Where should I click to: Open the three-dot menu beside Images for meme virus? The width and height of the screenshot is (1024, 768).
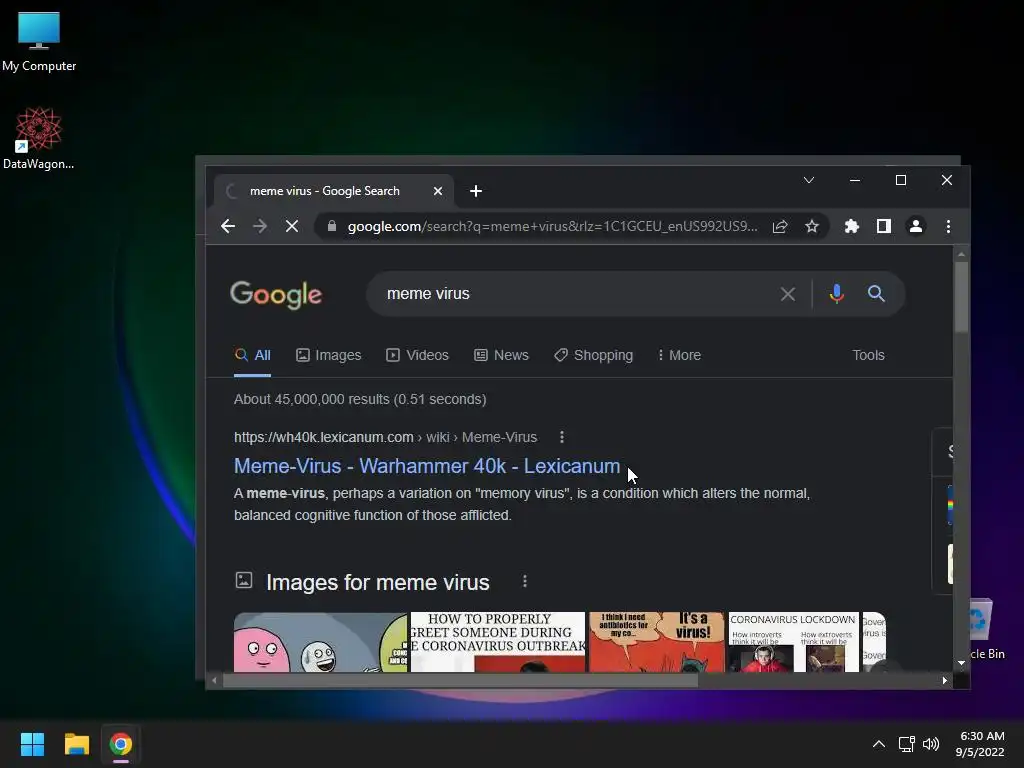[x=524, y=581]
